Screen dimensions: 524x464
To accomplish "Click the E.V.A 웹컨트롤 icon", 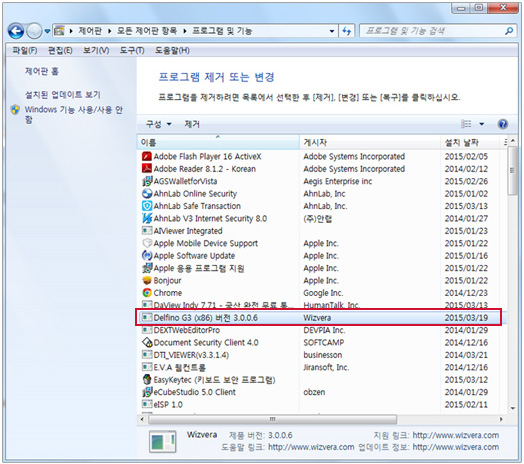I will 147,367.
